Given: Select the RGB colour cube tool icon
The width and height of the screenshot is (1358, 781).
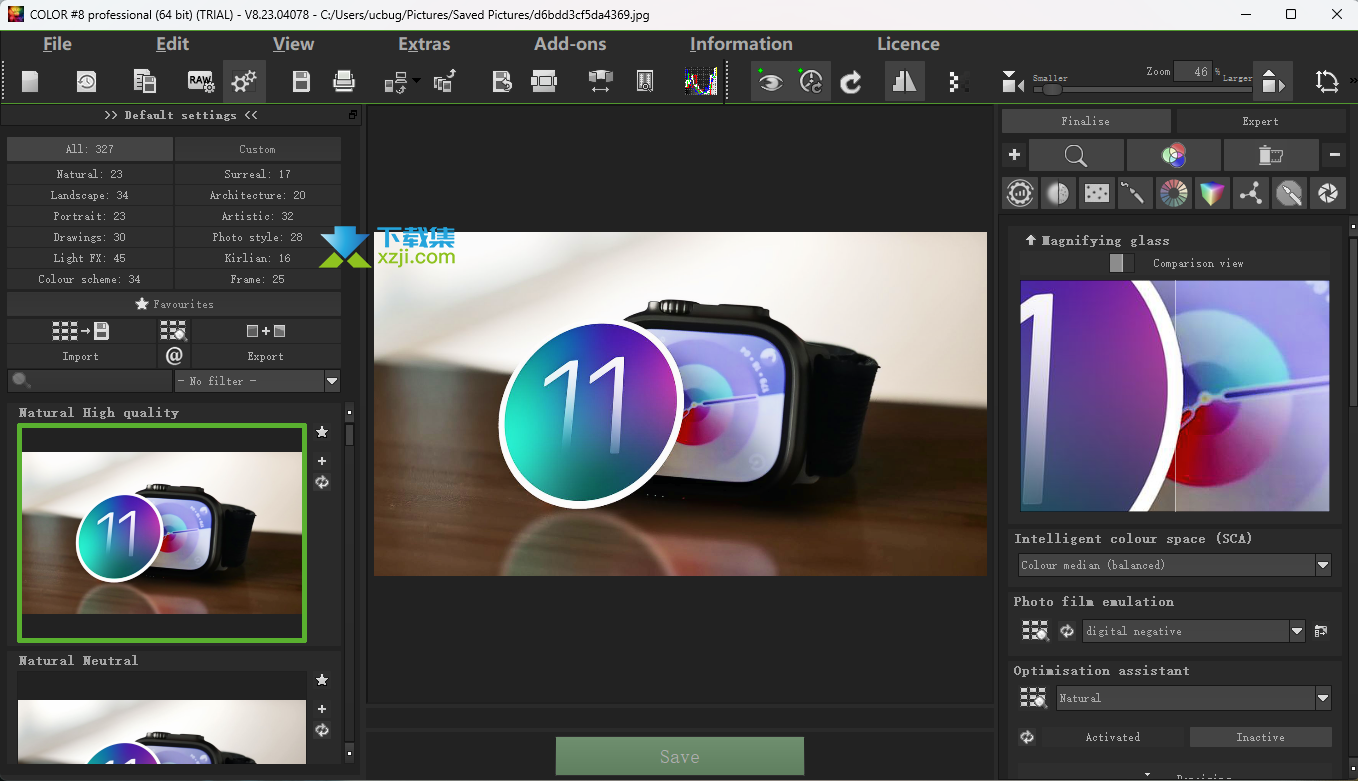Looking at the screenshot, I should coord(1212,193).
